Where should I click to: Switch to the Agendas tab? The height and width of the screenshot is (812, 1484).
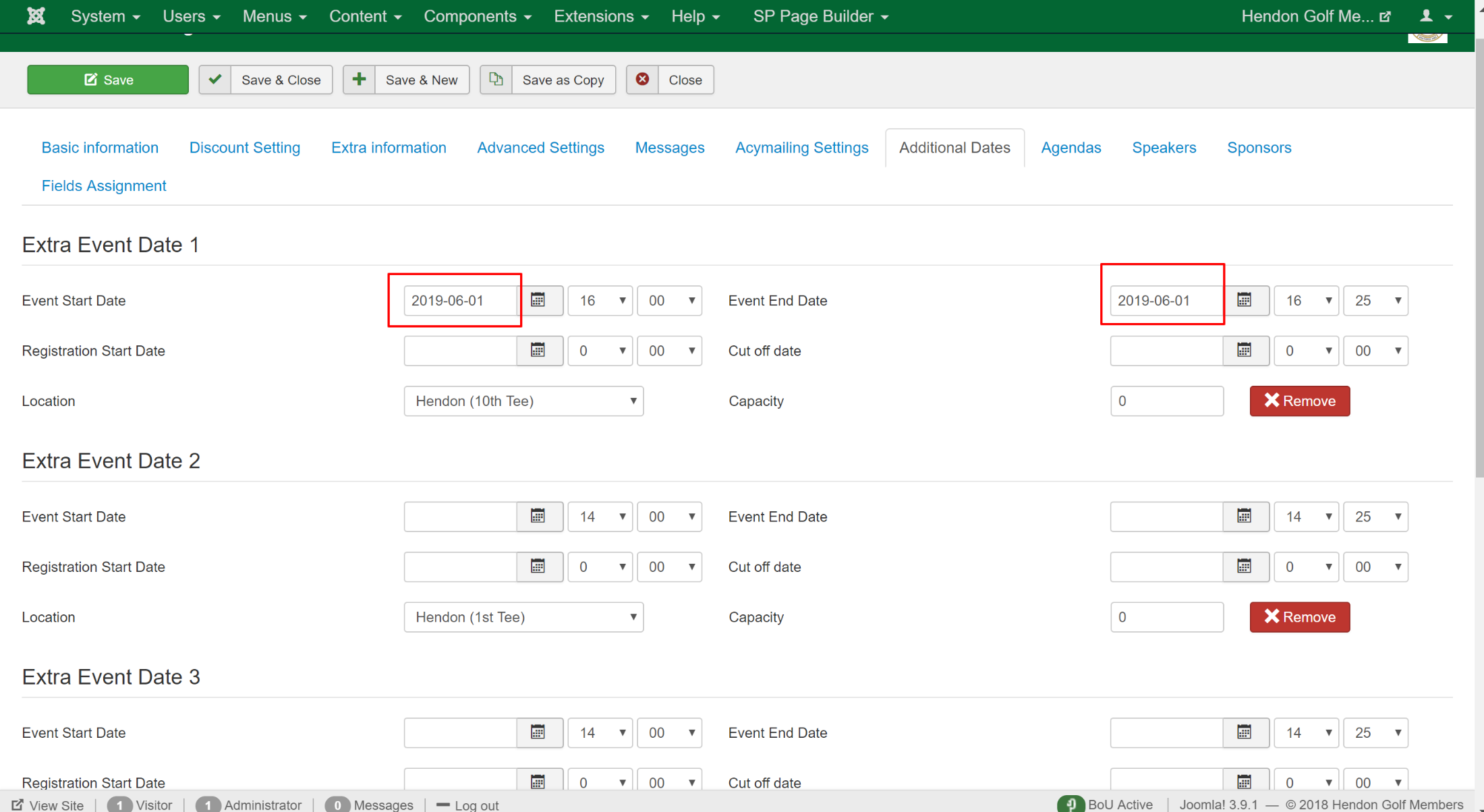[x=1071, y=148]
